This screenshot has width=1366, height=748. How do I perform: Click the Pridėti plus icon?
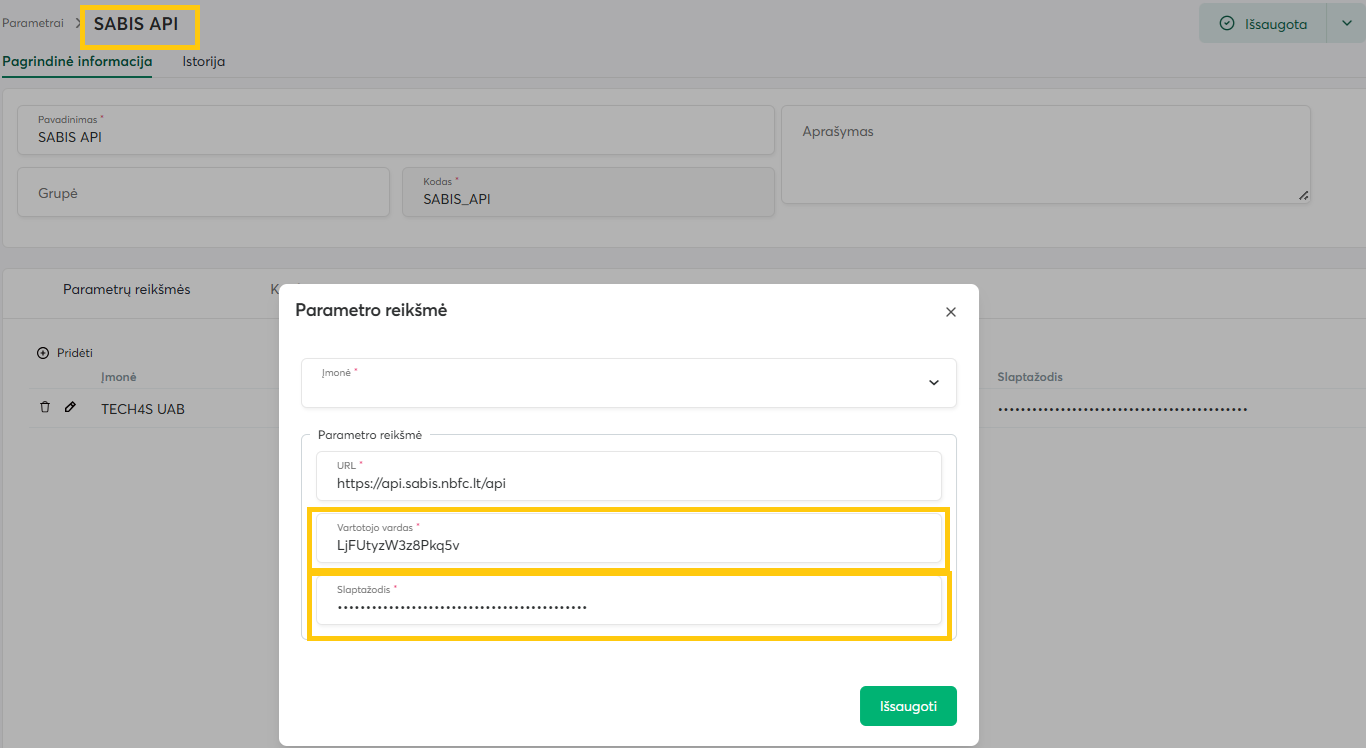[x=43, y=353]
